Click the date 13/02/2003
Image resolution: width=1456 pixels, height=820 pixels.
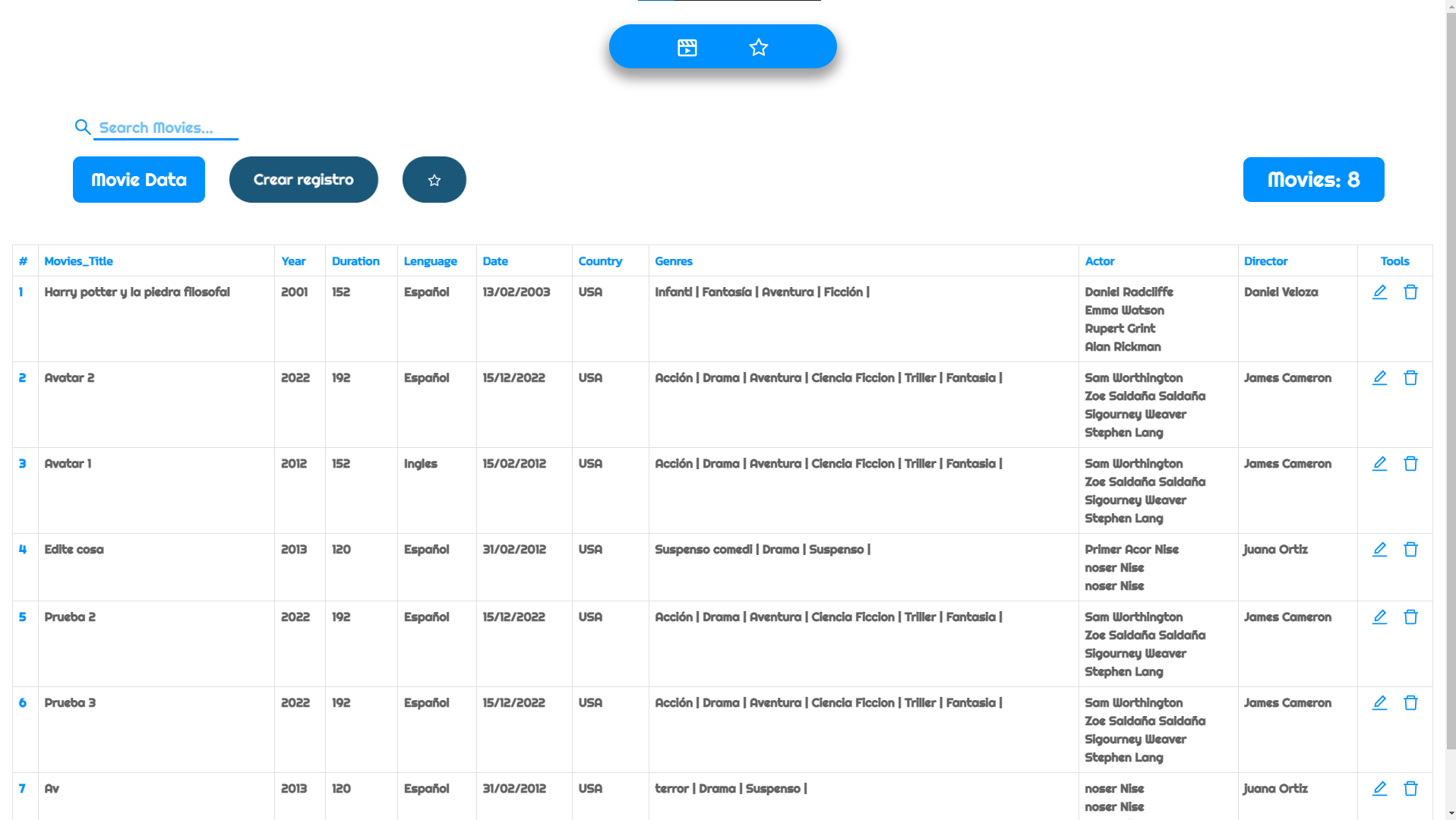pyautogui.click(x=516, y=292)
